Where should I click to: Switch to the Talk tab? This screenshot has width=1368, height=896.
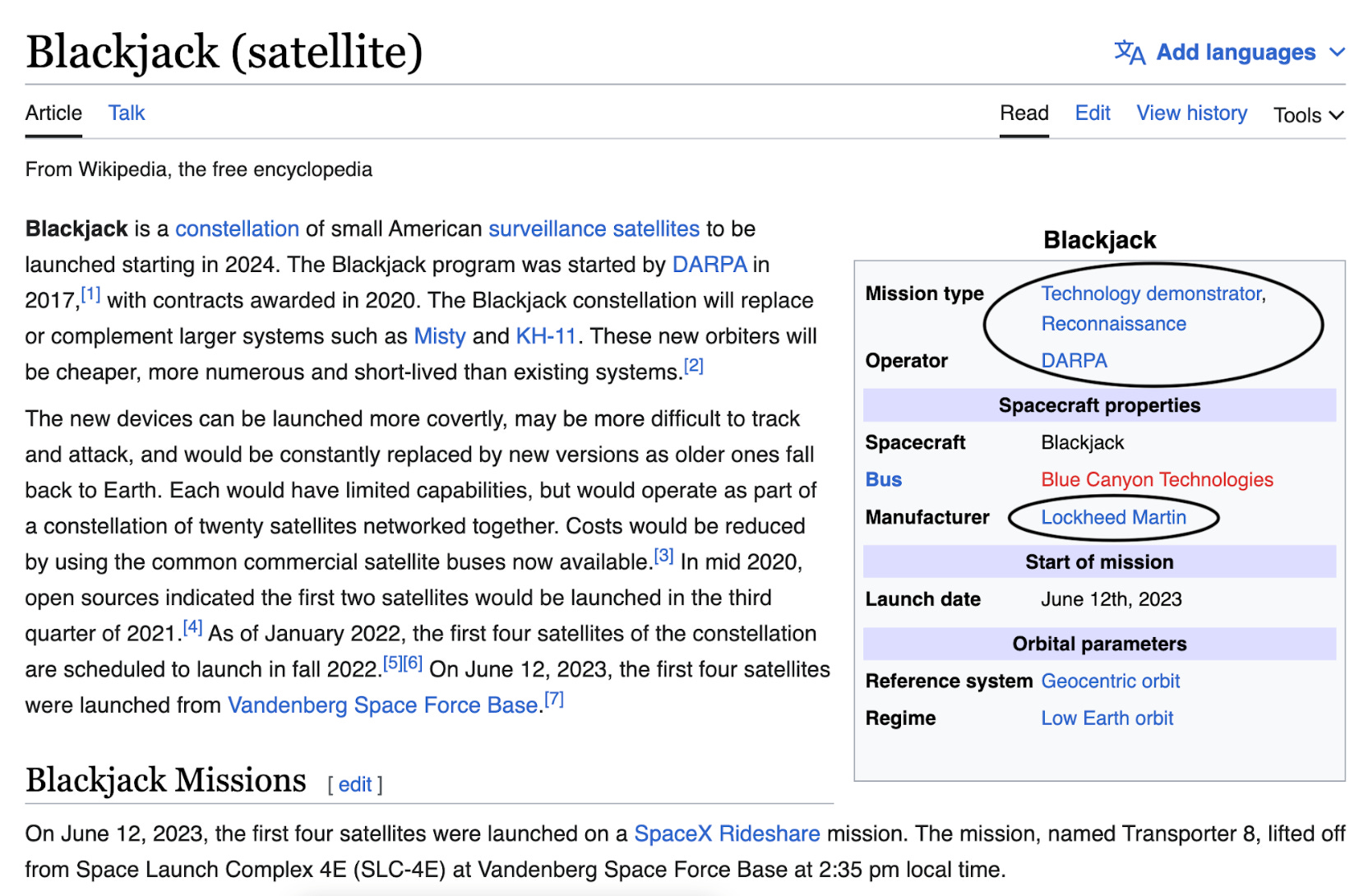click(127, 113)
